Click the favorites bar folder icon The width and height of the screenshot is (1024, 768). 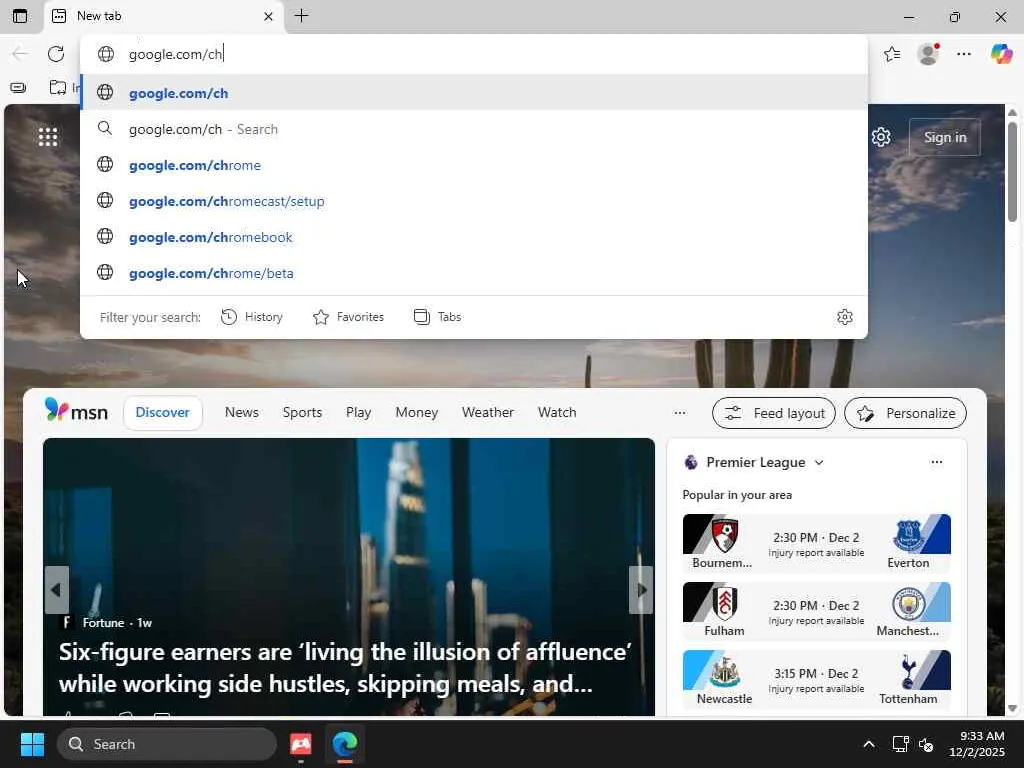click(58, 87)
